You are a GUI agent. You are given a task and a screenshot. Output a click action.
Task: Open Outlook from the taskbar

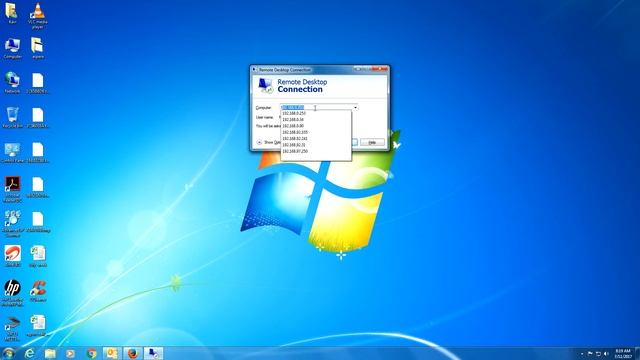click(112, 353)
